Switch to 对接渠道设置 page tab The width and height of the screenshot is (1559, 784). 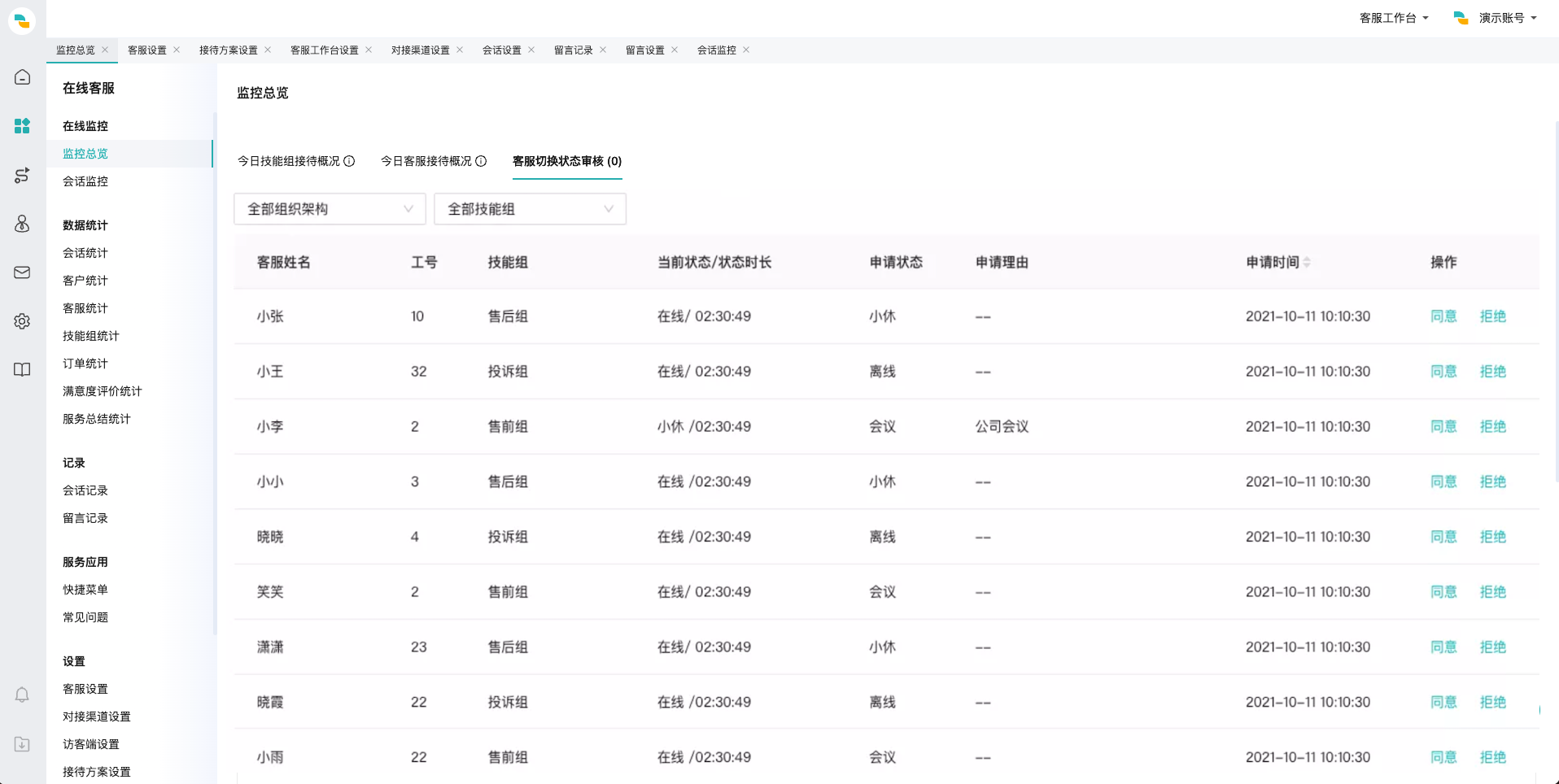[421, 50]
